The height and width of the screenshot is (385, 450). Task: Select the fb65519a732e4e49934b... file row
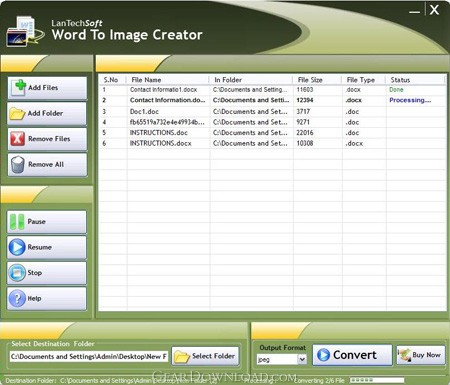point(272,122)
